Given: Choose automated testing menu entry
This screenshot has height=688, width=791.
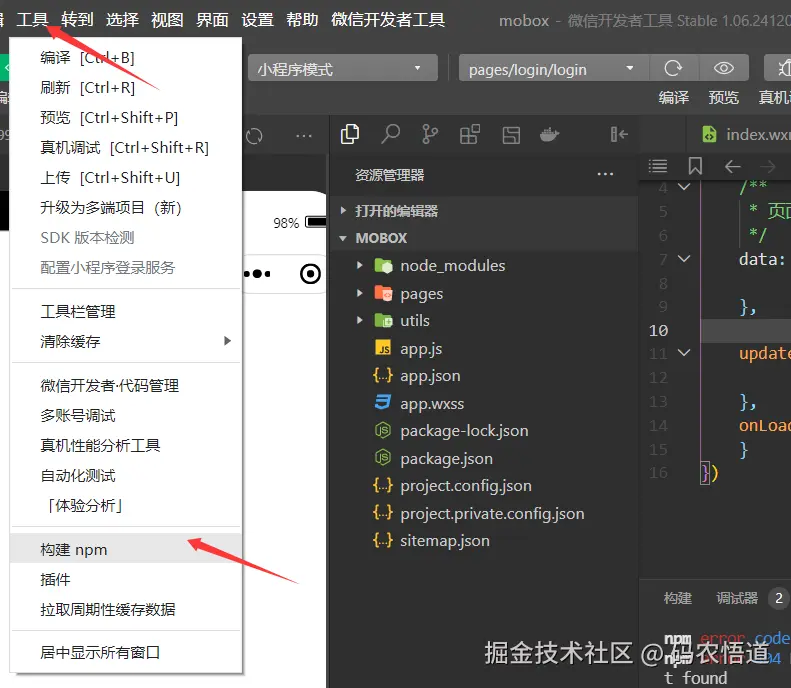Looking at the screenshot, I should pyautogui.click(x=126, y=476).
